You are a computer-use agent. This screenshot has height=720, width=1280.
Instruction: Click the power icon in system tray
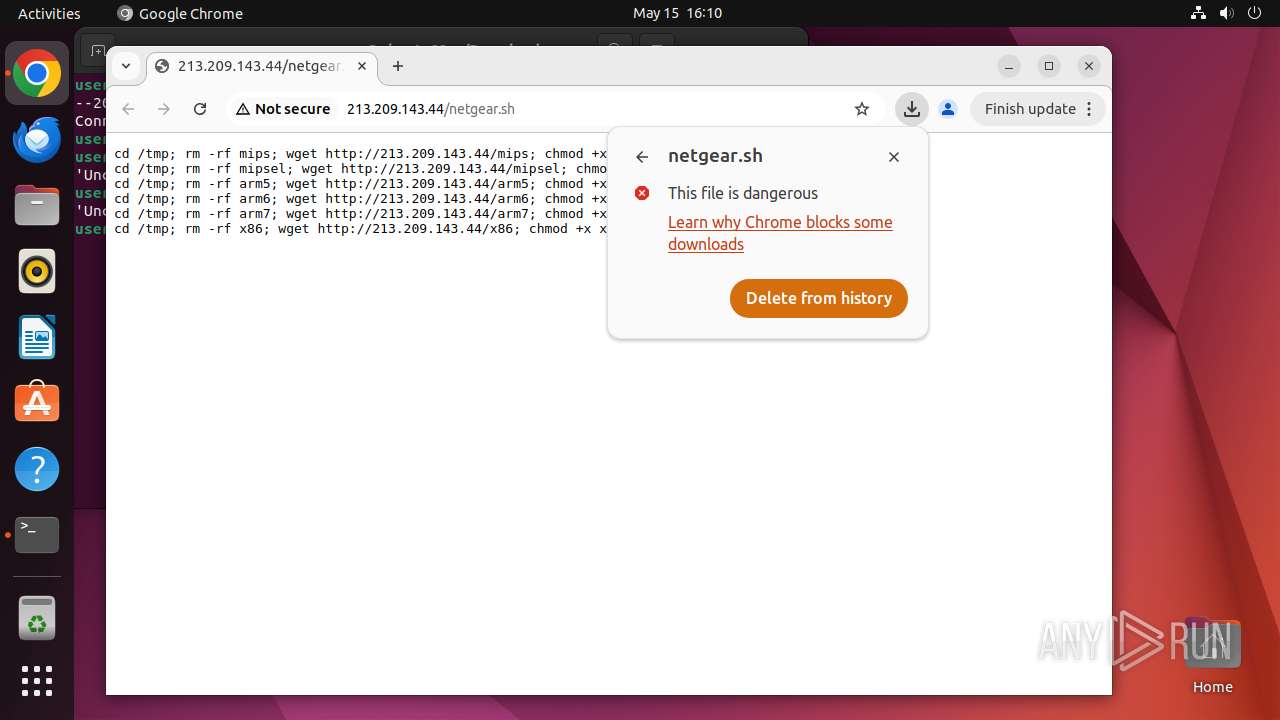point(1255,13)
